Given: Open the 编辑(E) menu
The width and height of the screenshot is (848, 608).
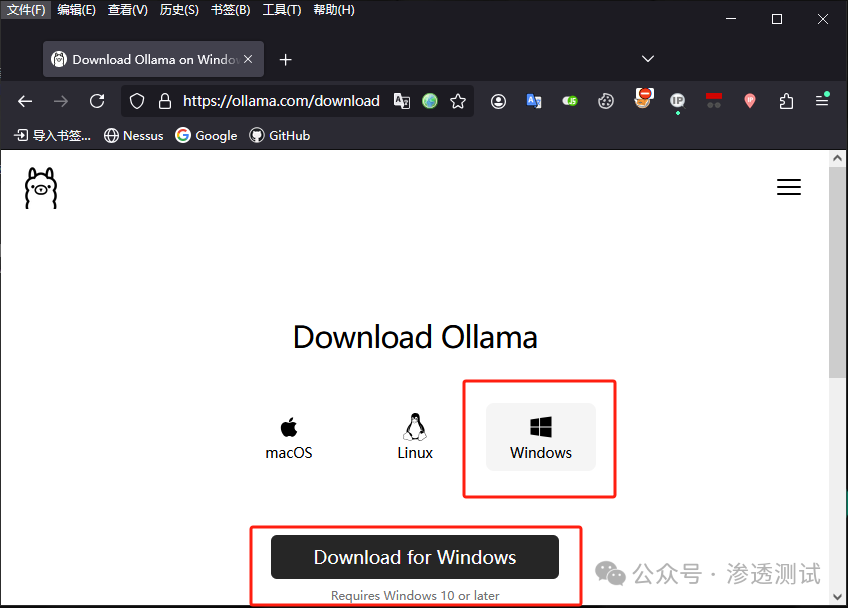Looking at the screenshot, I should click(x=76, y=10).
